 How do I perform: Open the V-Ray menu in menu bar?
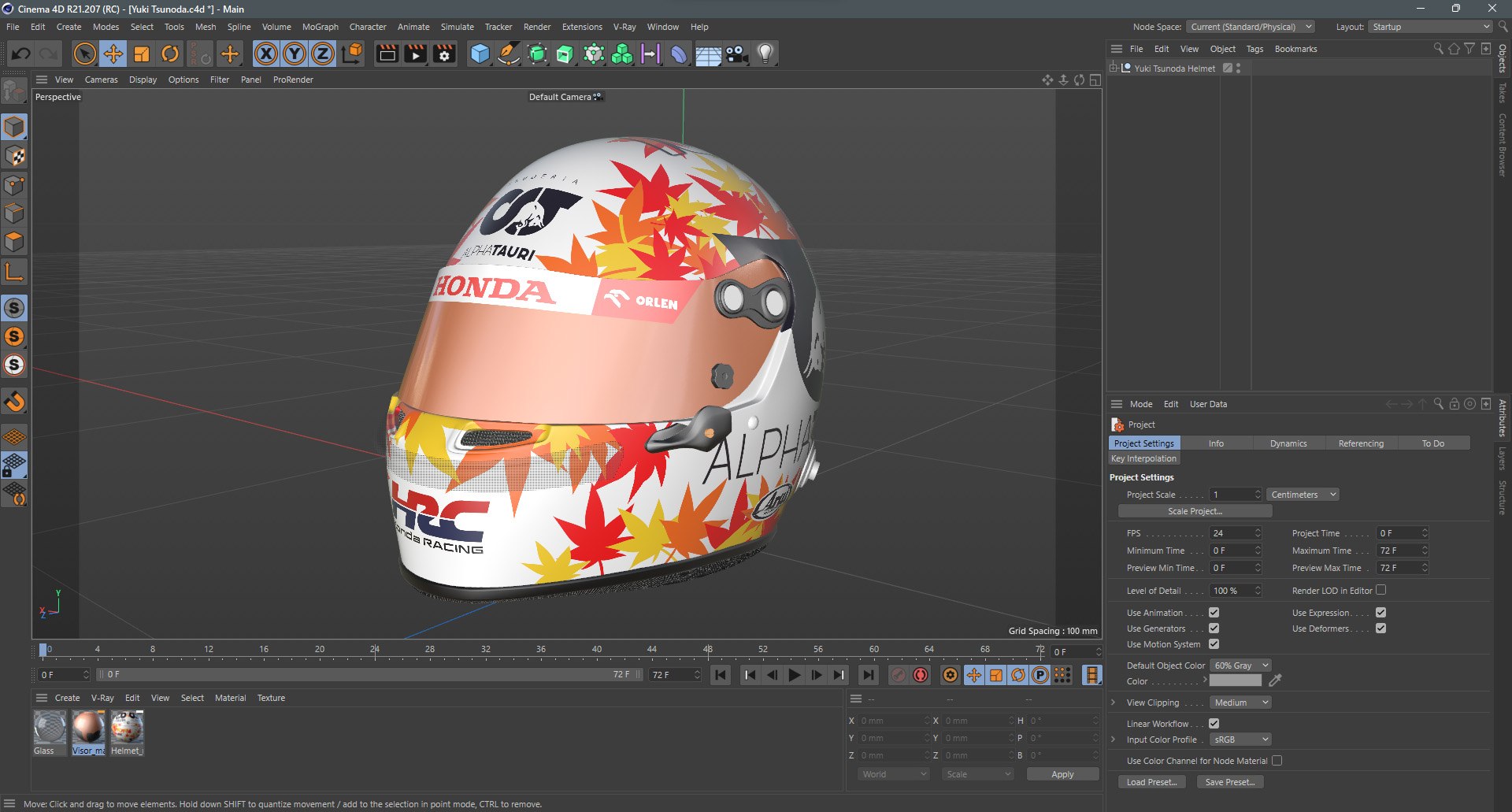(624, 27)
